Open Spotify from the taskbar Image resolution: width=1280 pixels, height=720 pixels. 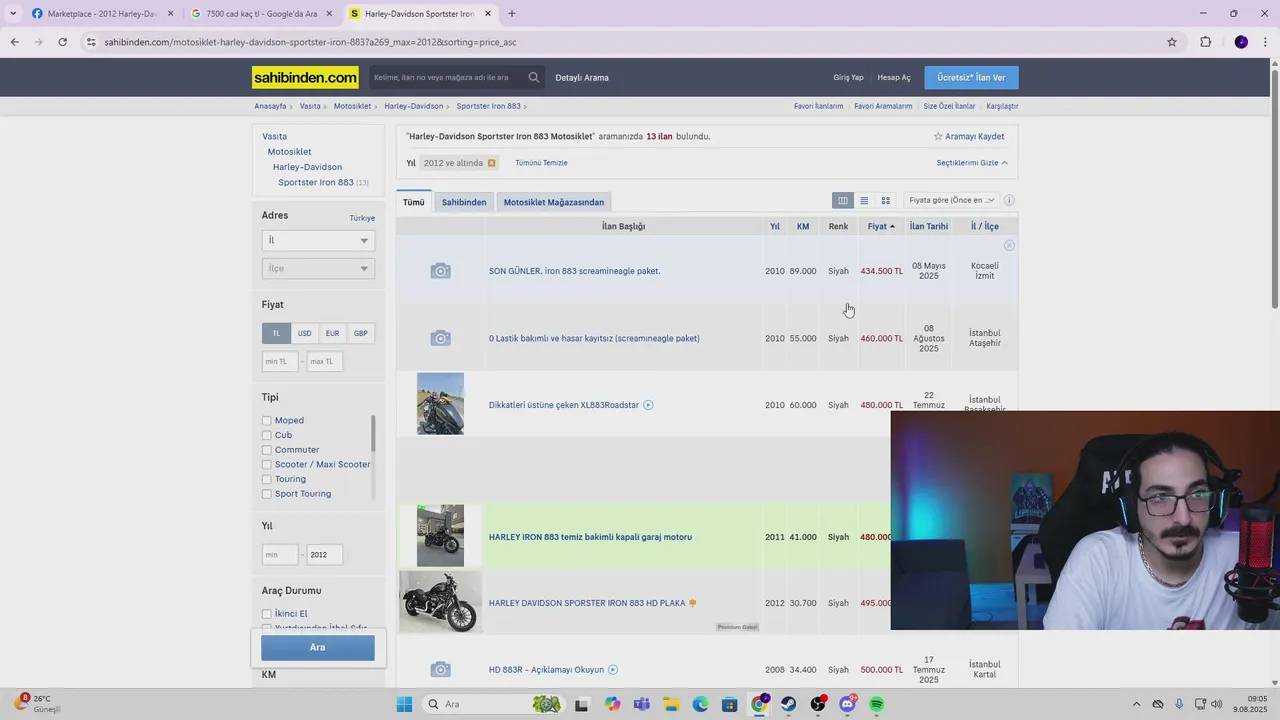[x=877, y=704]
